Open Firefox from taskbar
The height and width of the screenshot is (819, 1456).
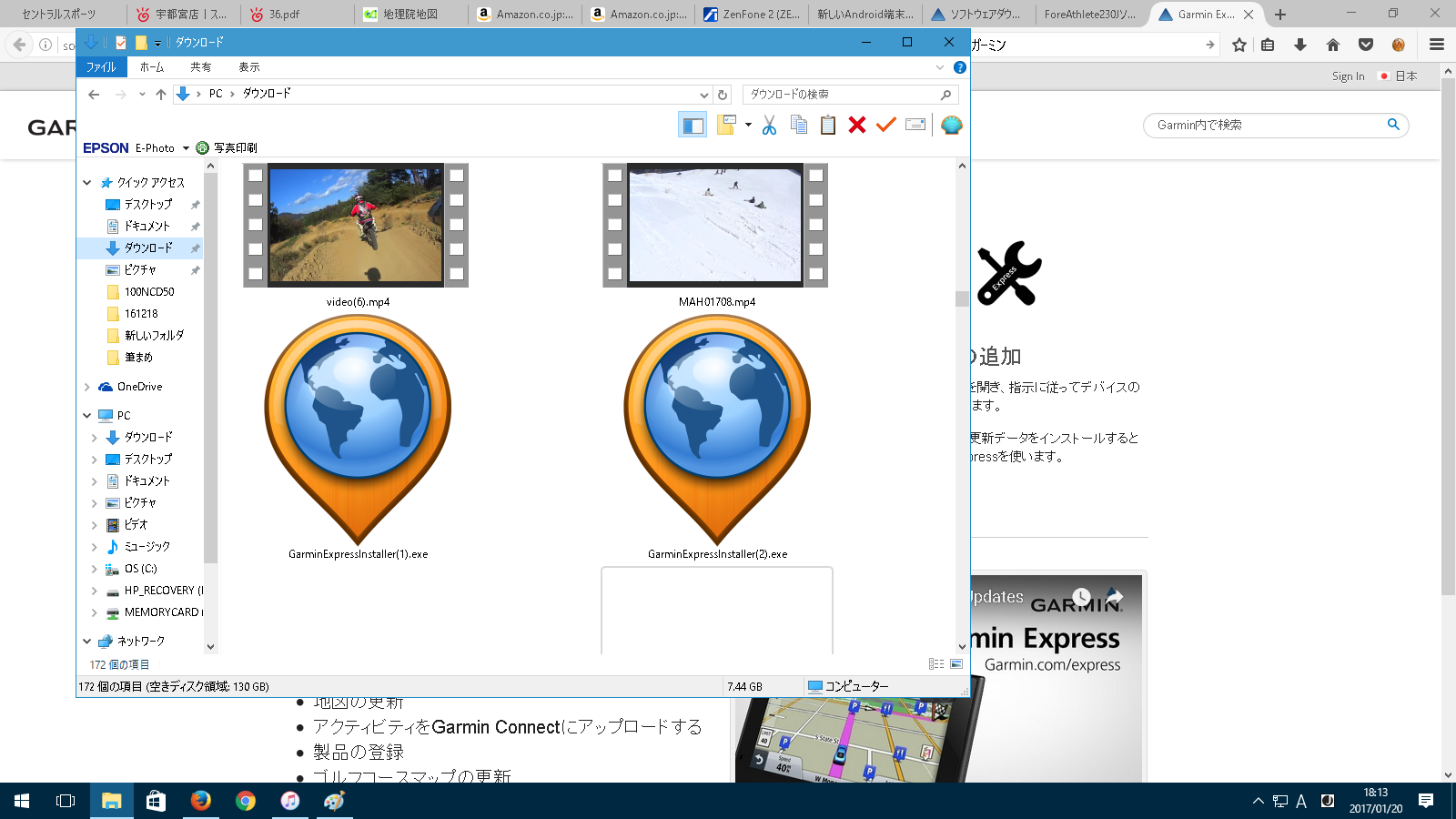click(201, 801)
